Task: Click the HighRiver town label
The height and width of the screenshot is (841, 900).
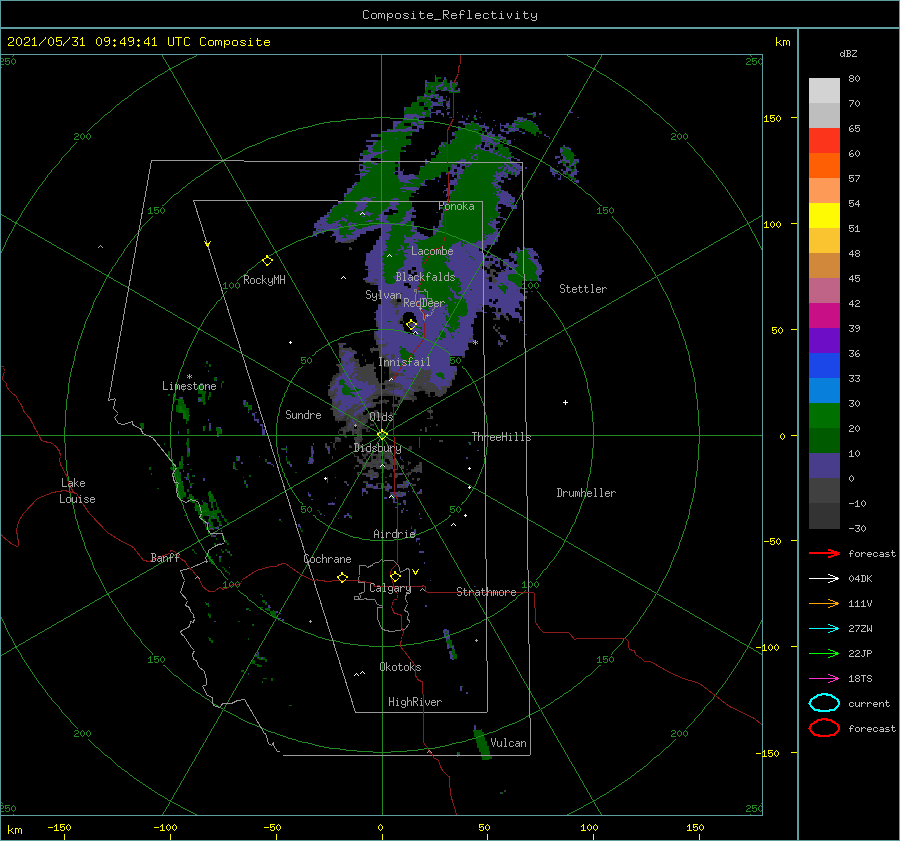Action: 415,702
